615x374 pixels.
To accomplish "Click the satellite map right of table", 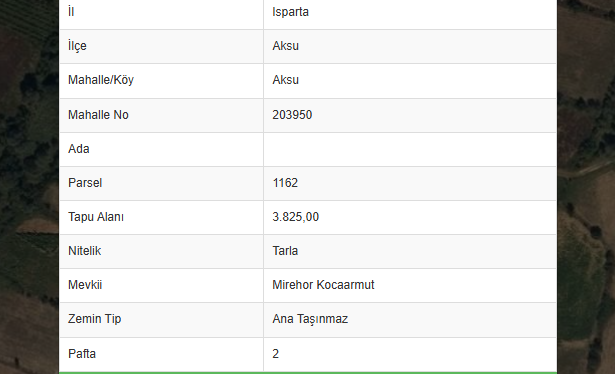I will pos(586,187).
